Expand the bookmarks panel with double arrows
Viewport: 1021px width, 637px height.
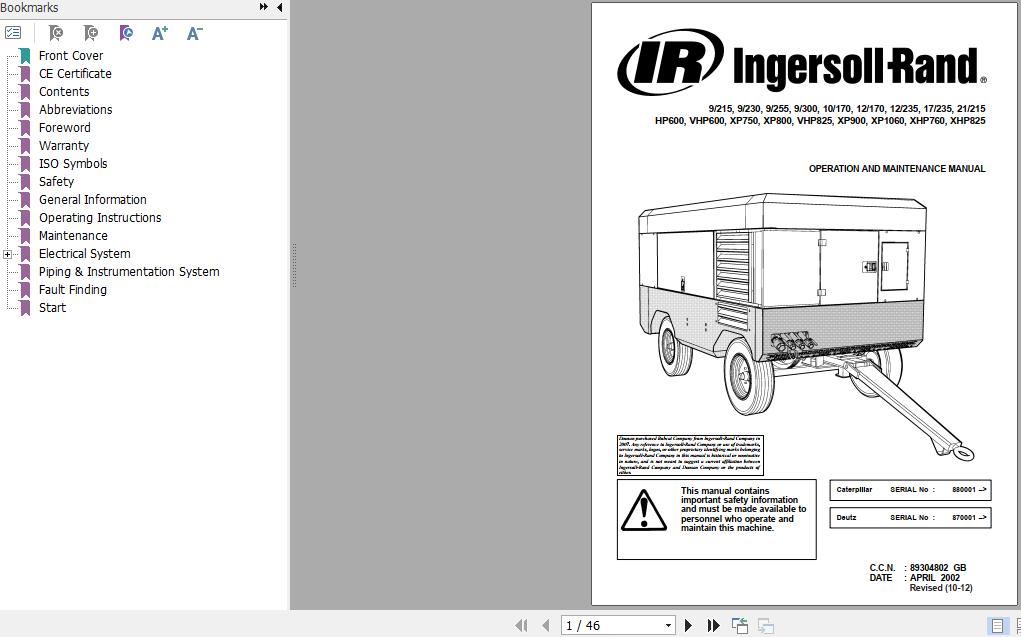[x=264, y=7]
